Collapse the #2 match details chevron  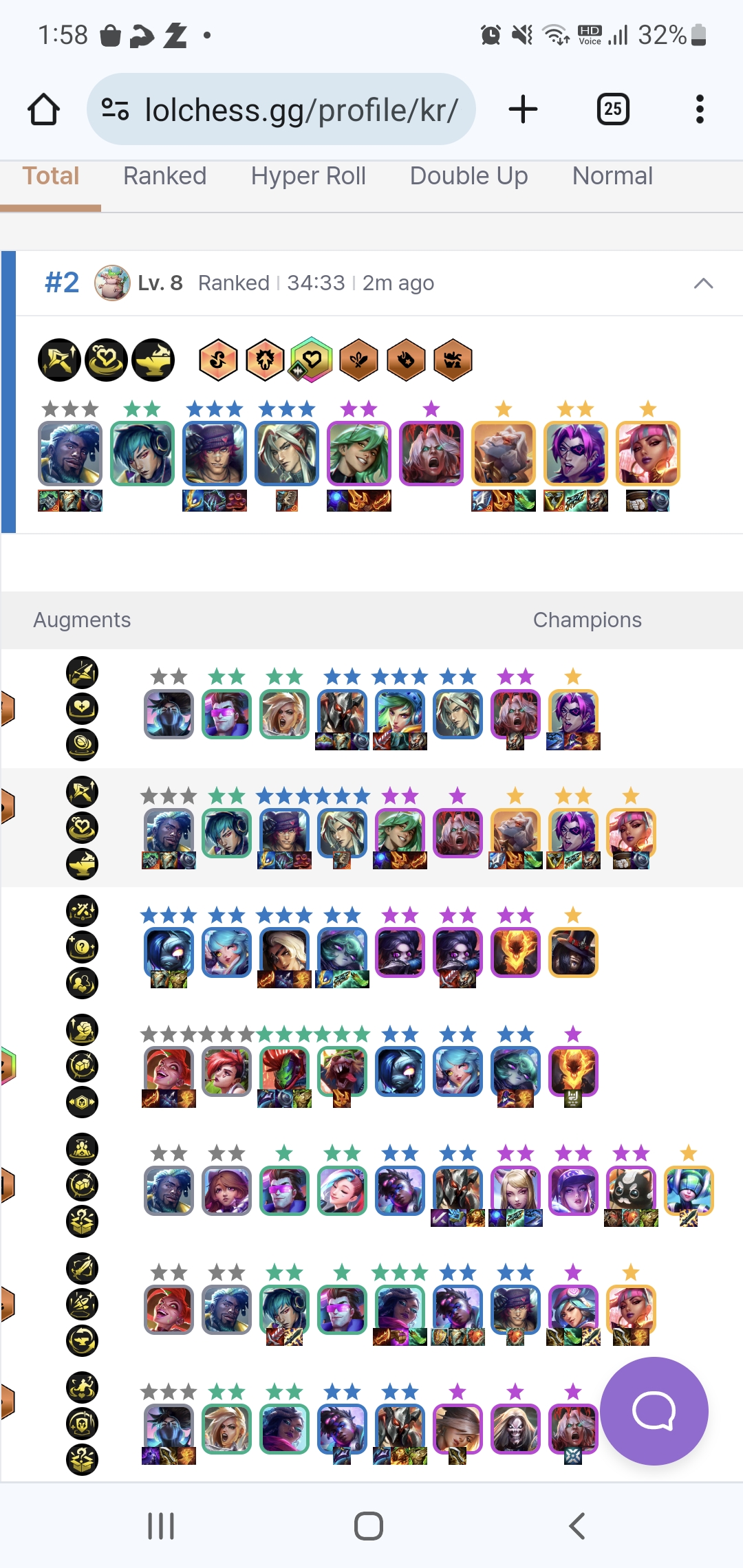[x=703, y=283]
